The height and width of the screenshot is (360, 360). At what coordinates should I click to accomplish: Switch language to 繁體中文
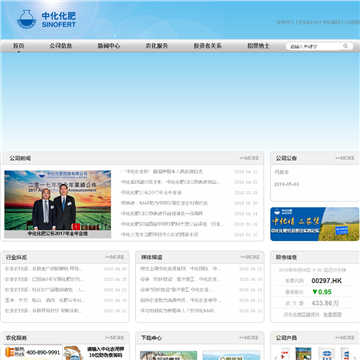[x=285, y=22]
